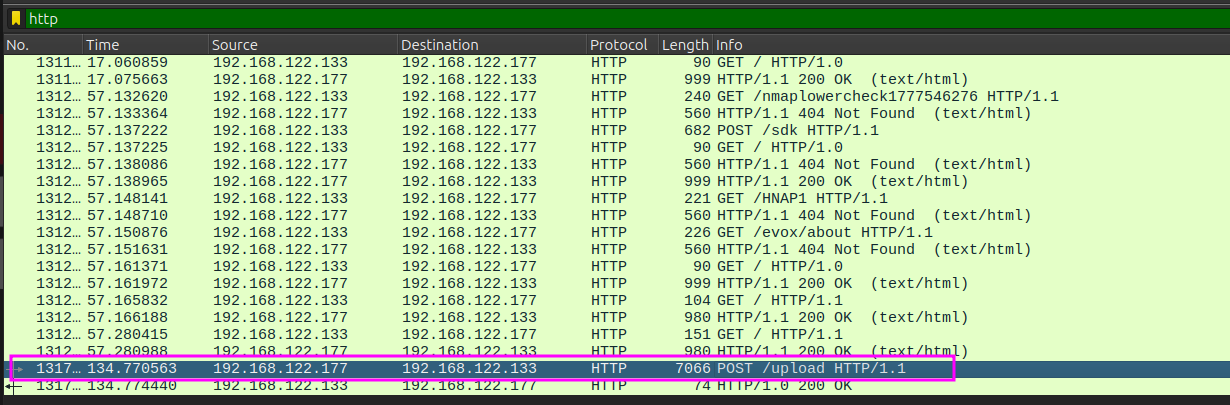
Task: Click the length value 682
Action: (697, 130)
